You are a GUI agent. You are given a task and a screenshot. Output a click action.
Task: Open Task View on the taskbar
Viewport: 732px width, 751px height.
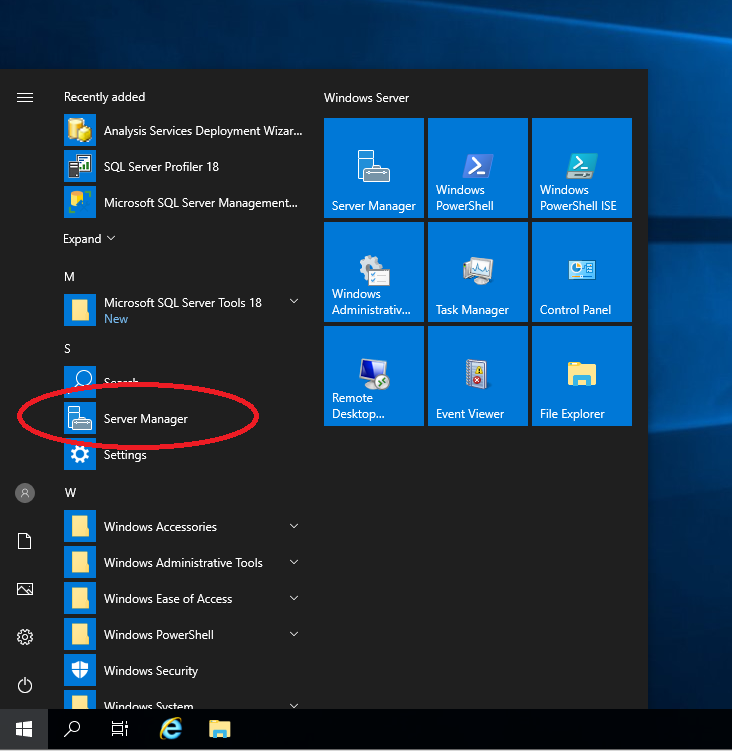(x=120, y=729)
